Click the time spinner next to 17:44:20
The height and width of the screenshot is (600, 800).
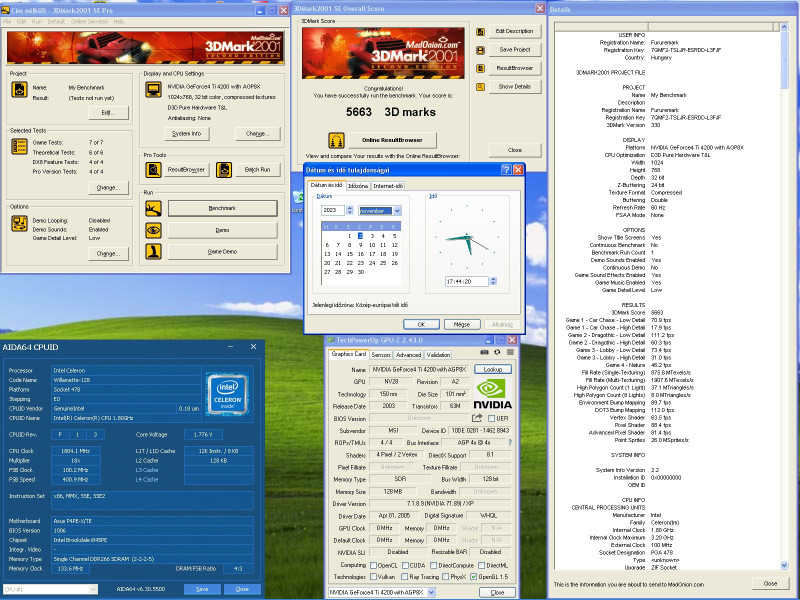point(493,281)
